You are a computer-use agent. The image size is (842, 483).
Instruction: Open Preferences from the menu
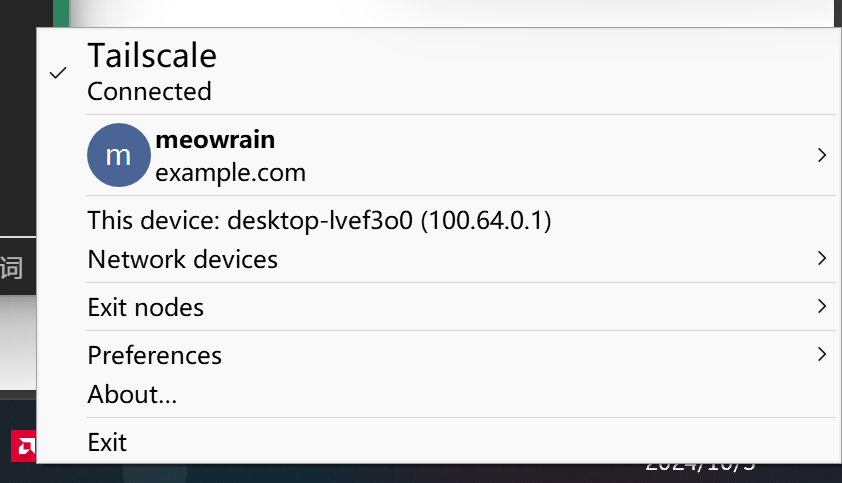click(x=155, y=355)
